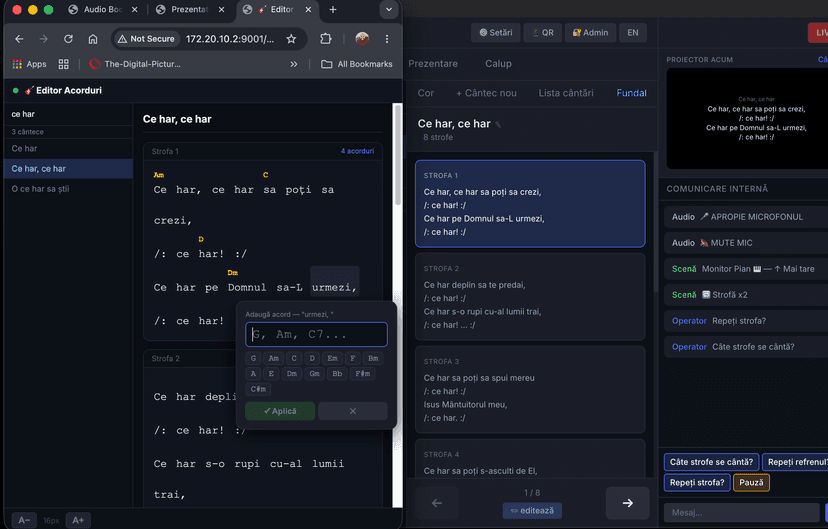The image size is (828, 529).
Task: Reload the browser page
Action: click(68, 39)
